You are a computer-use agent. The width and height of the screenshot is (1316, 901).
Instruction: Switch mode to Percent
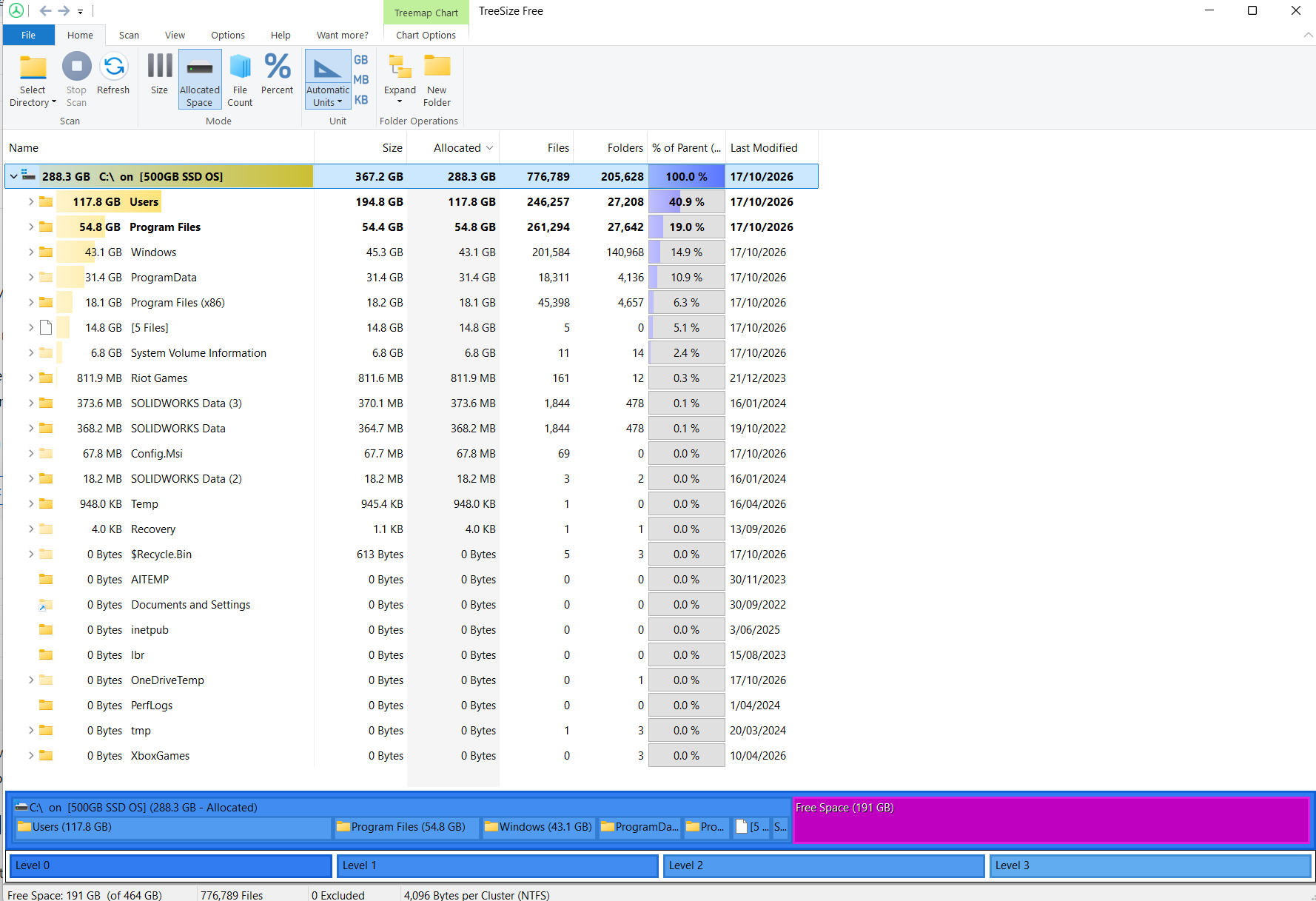tap(278, 74)
